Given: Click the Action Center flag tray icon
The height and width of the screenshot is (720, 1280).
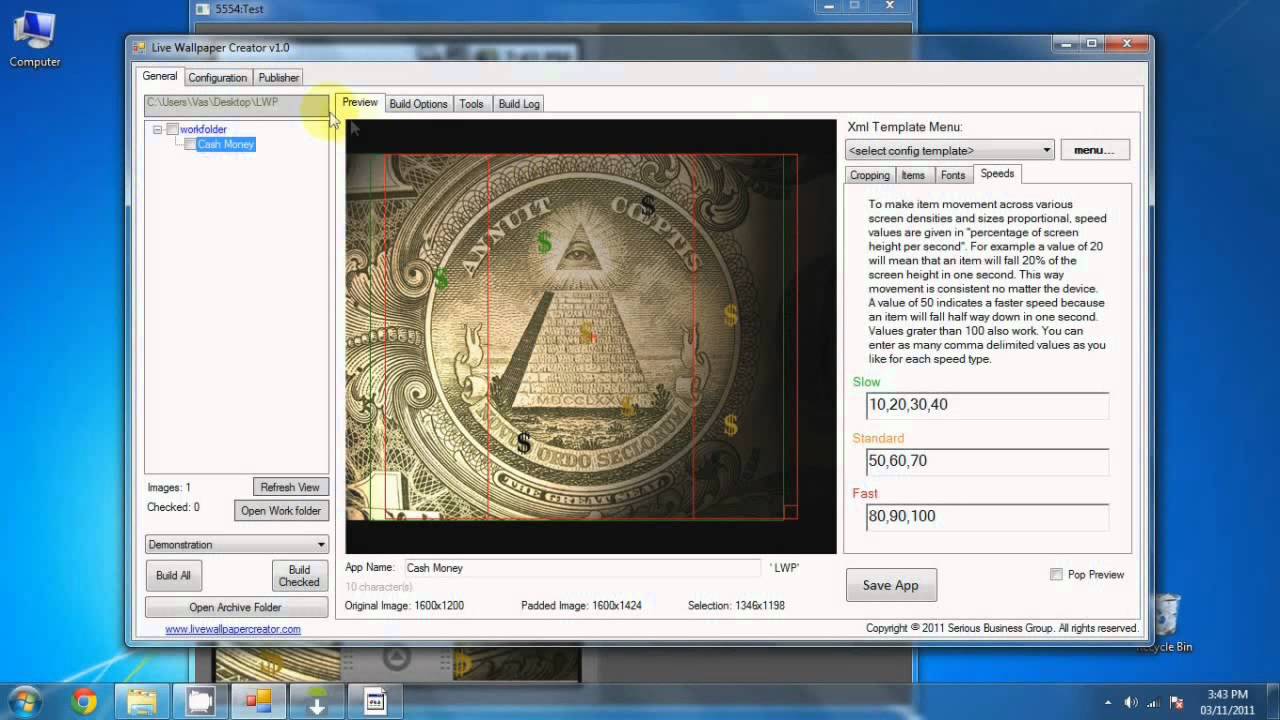Looking at the screenshot, I should (x=1177, y=702).
